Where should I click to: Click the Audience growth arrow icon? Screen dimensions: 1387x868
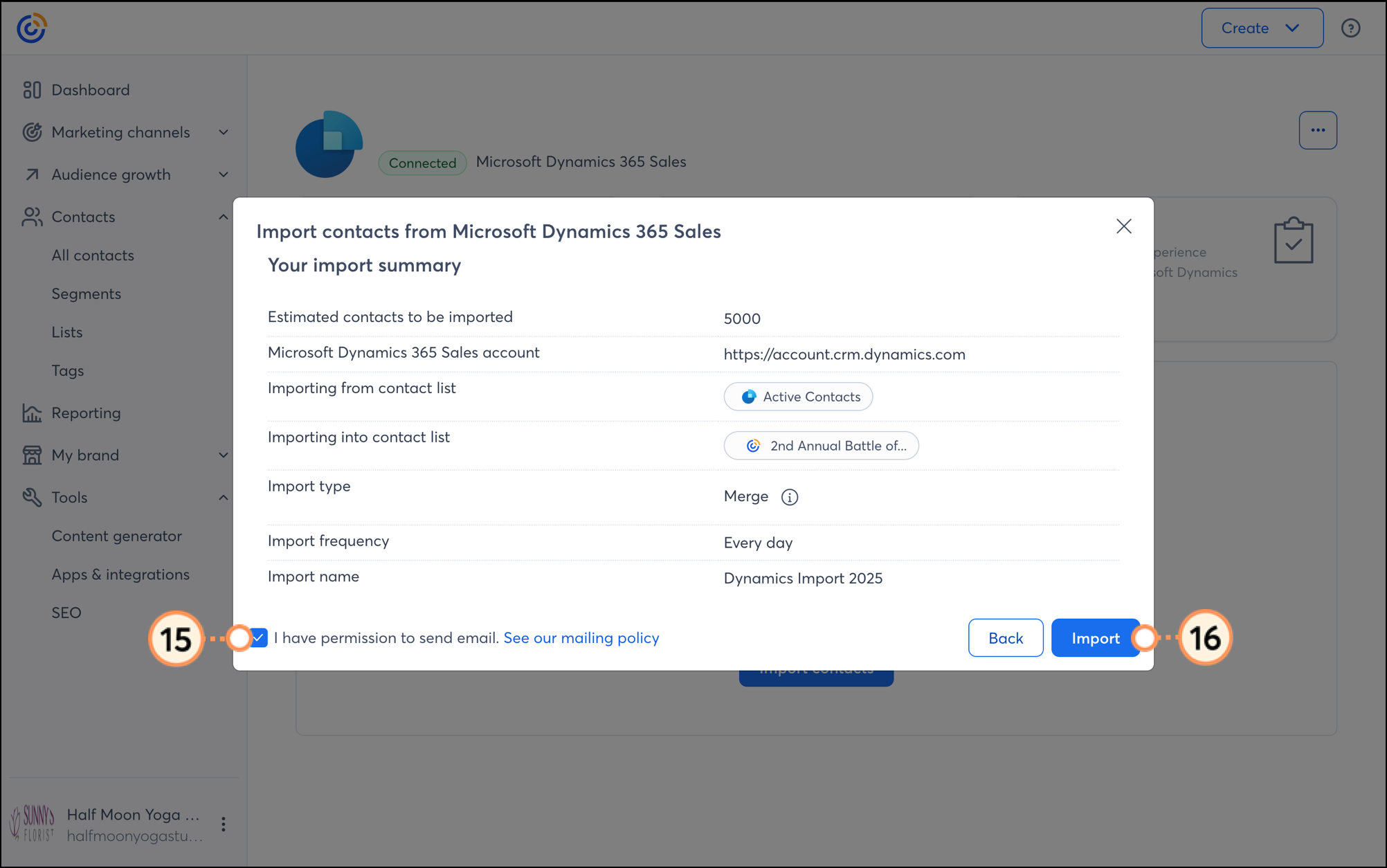click(32, 174)
